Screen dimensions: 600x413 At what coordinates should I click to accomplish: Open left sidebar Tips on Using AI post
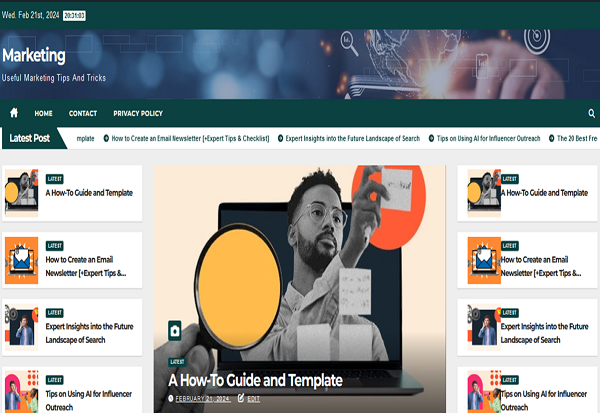point(88,400)
